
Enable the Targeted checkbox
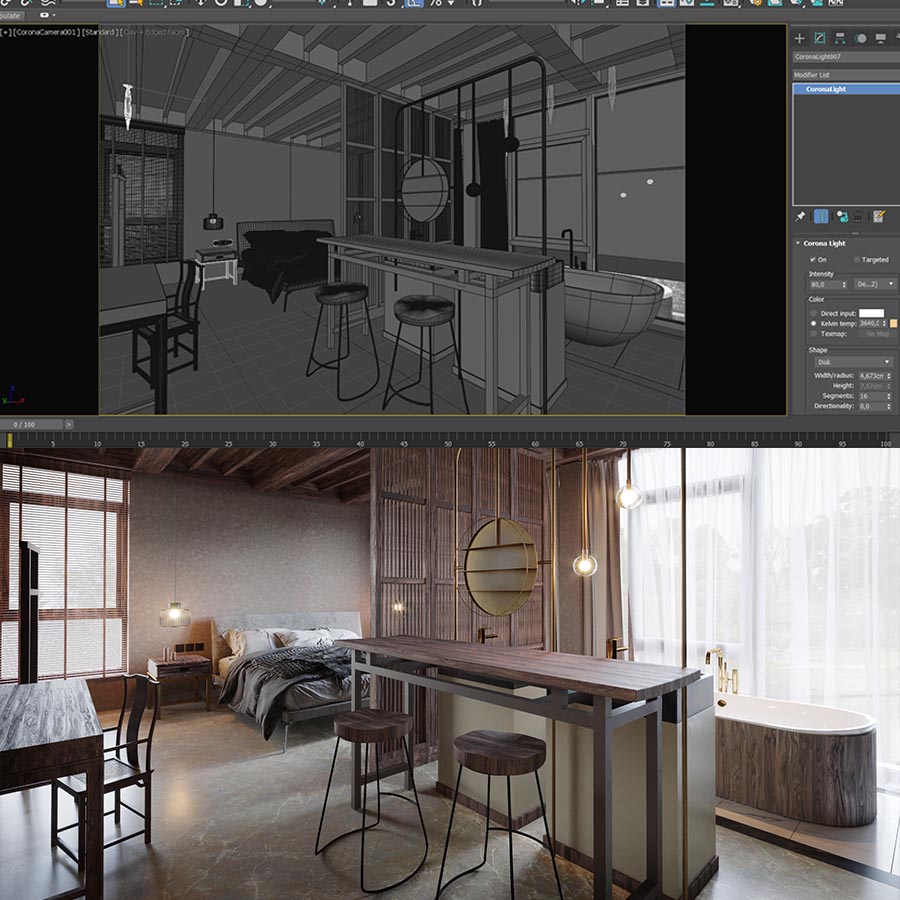[x=857, y=260]
